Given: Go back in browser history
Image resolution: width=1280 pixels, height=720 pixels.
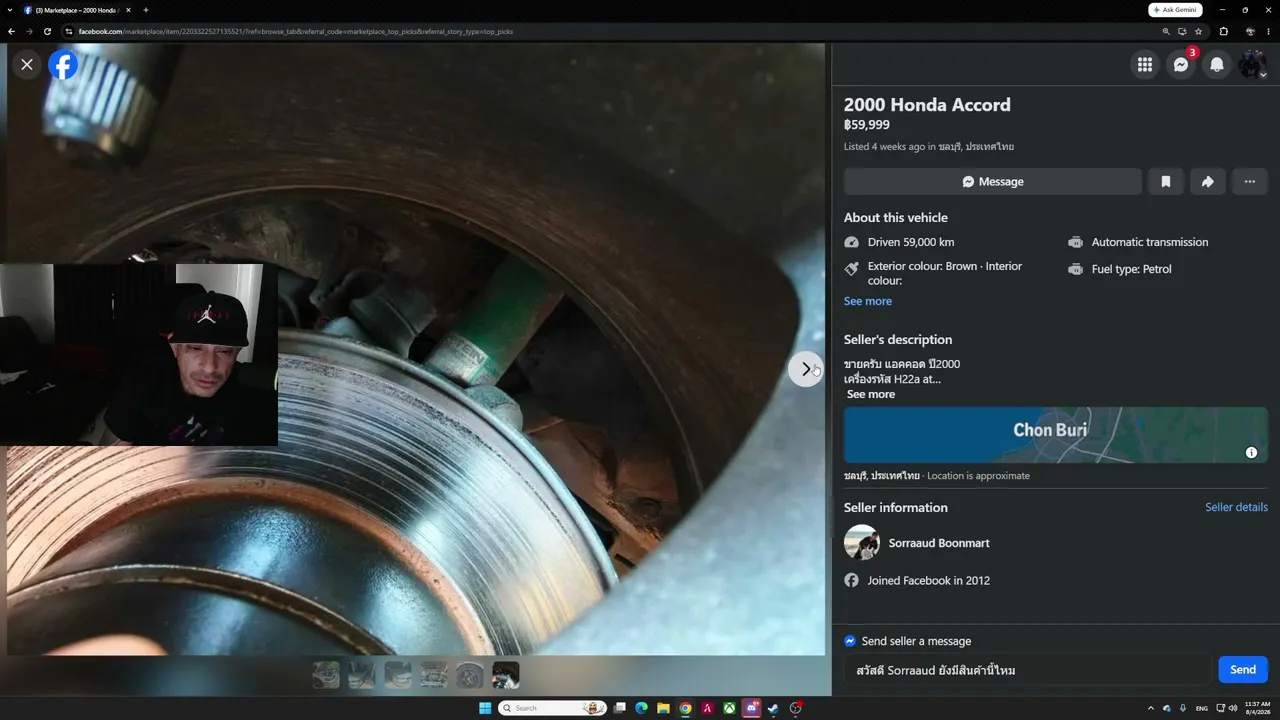Looking at the screenshot, I should click(x=11, y=31).
